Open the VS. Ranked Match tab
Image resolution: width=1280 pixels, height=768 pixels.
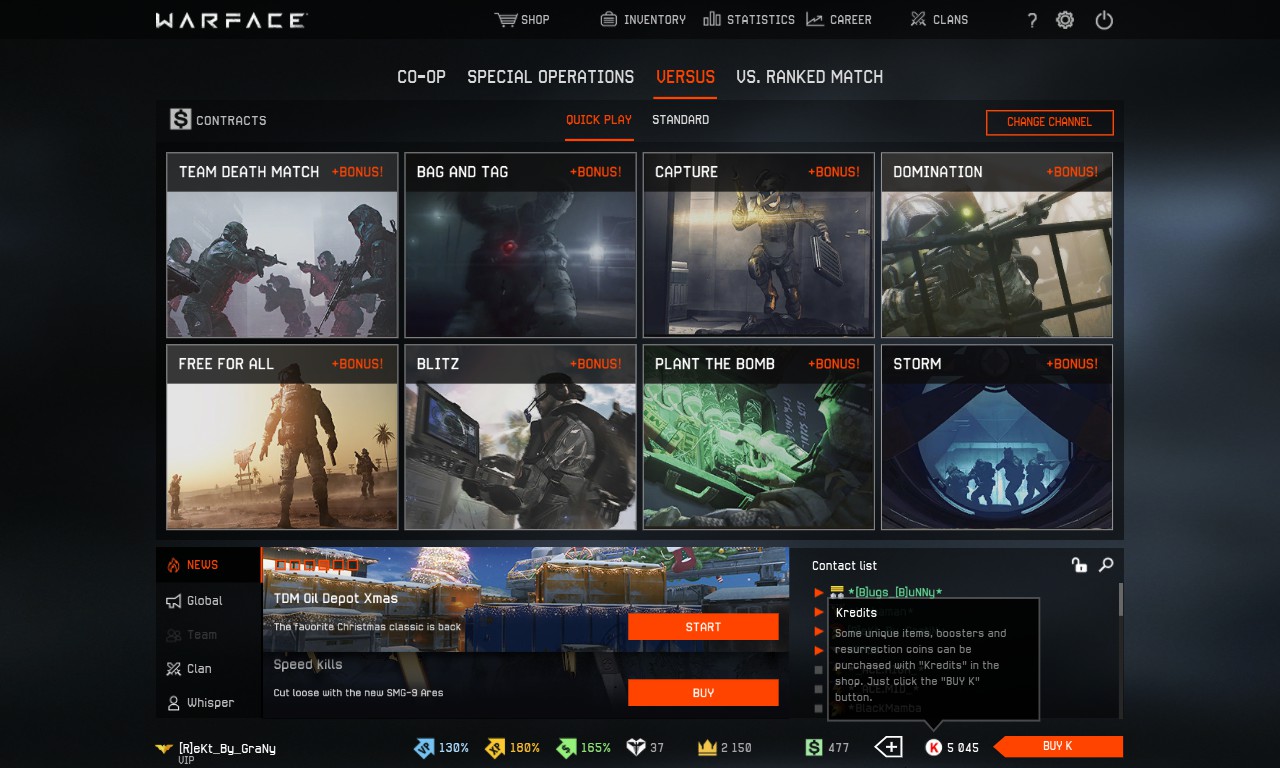(x=810, y=77)
